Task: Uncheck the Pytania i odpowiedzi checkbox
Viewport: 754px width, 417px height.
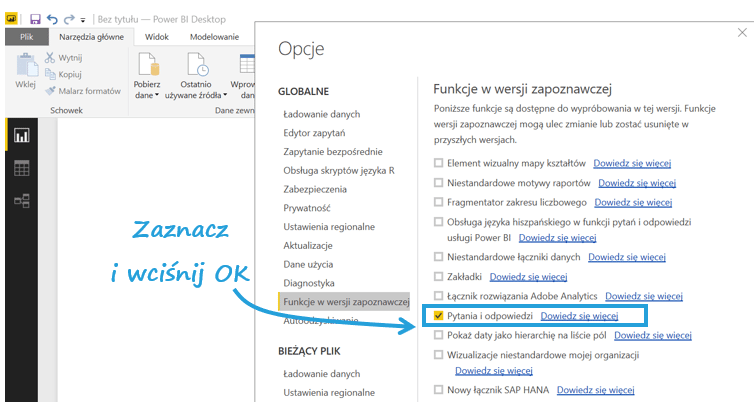Action: [x=438, y=316]
